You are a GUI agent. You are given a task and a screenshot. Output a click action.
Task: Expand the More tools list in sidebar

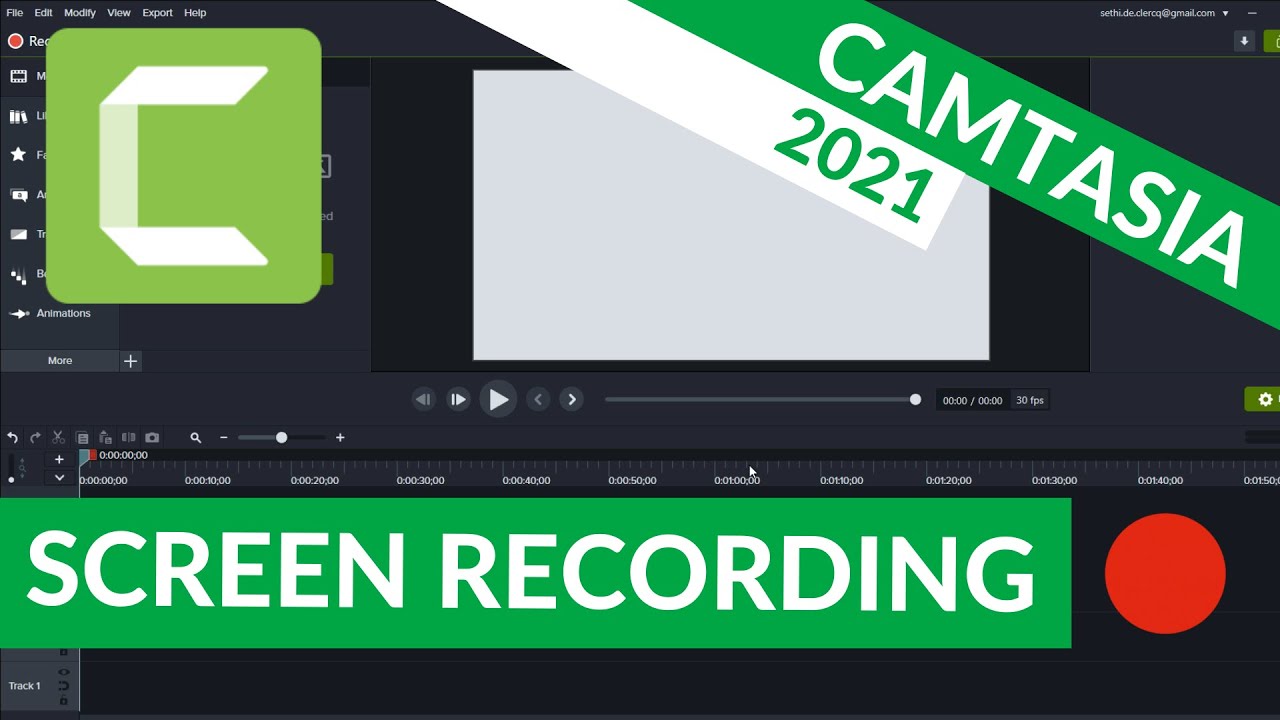pos(60,361)
